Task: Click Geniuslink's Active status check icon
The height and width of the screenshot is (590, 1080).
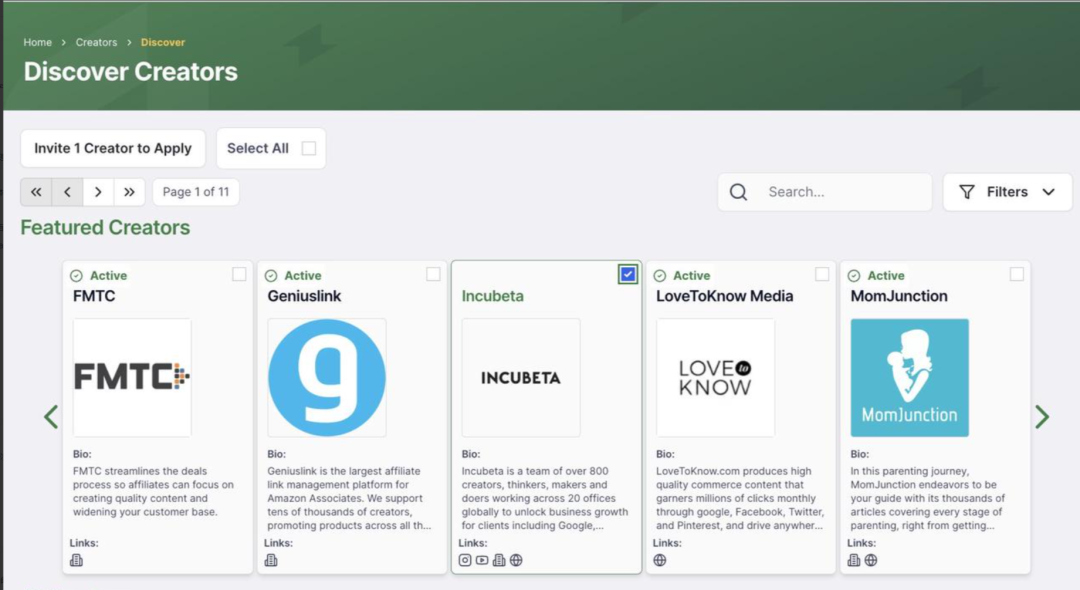Action: click(x=271, y=275)
